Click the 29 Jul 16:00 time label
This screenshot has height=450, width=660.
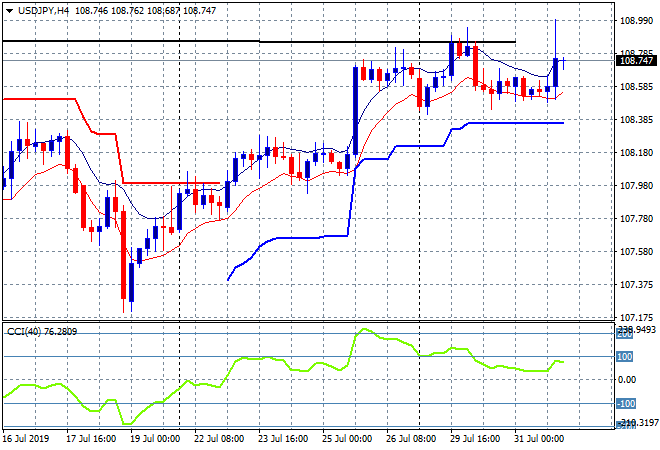[x=475, y=439]
